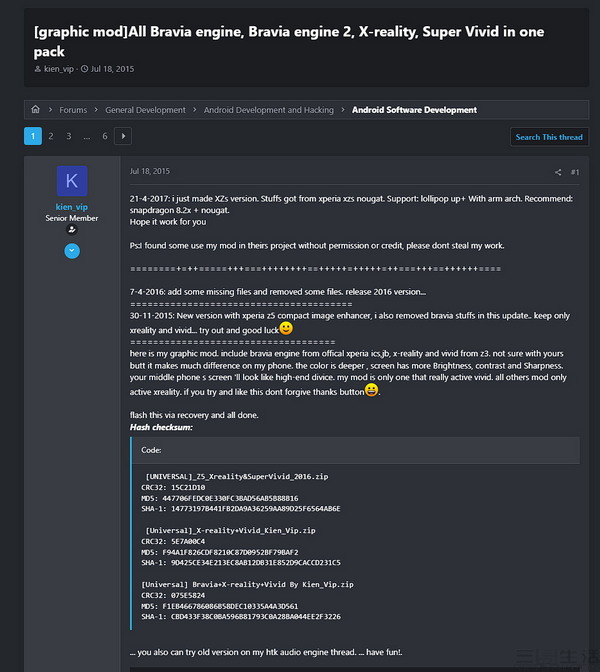Screen dimensions: 600x672
Task: Open Android Software Development breadcrumb
Action: [414, 110]
